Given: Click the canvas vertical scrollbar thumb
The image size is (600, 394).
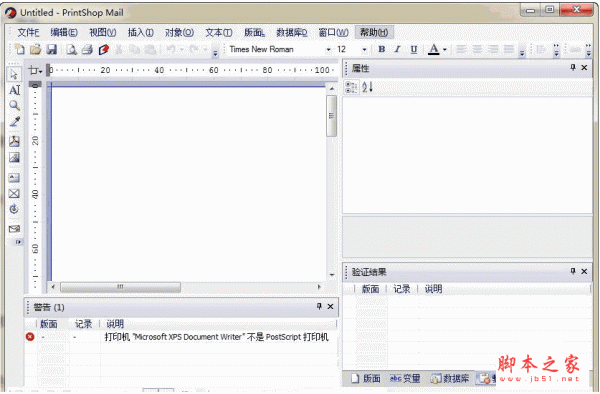Looking at the screenshot, I should click(x=331, y=116).
